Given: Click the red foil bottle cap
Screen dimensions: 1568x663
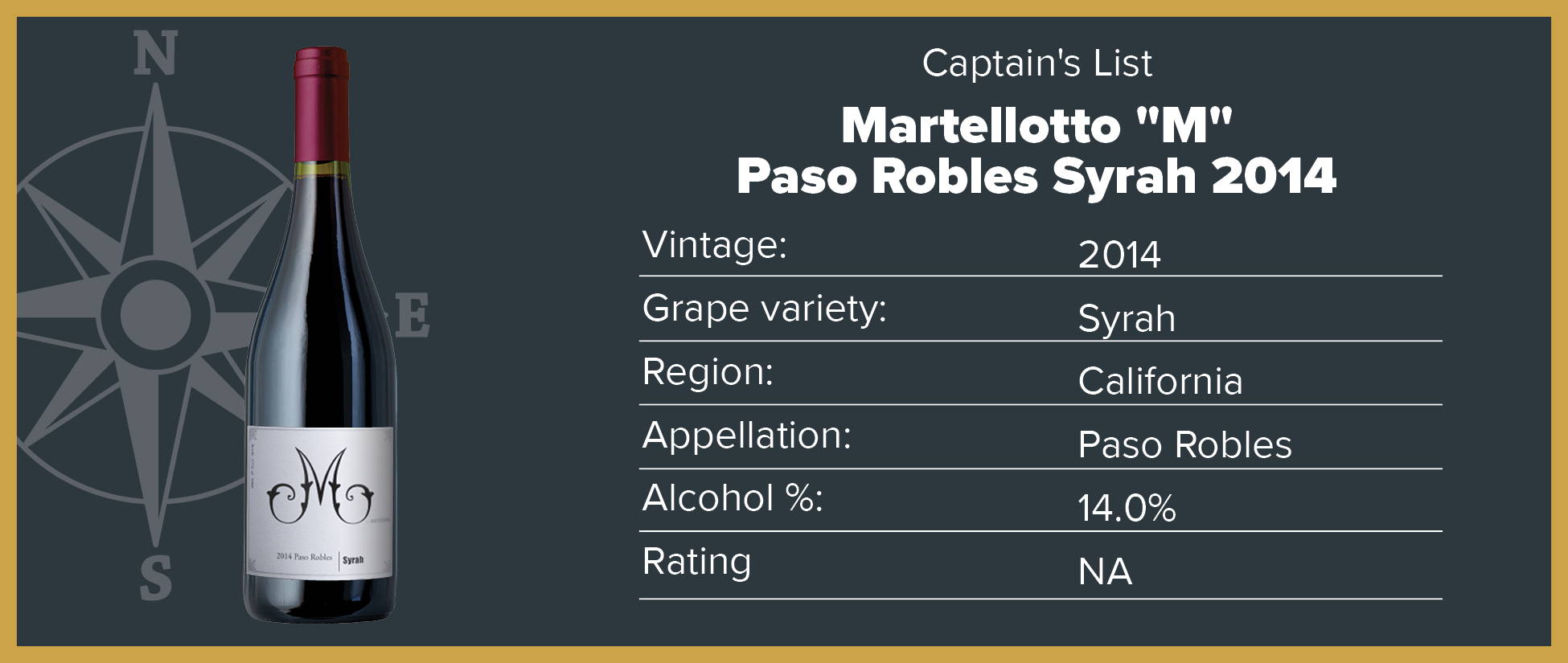Looking at the screenshot, I should [x=322, y=104].
